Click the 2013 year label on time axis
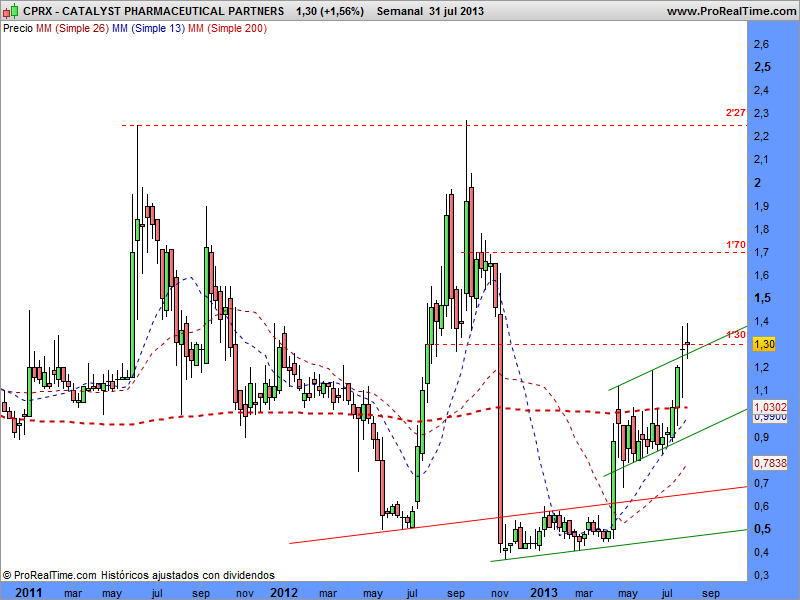 click(544, 593)
